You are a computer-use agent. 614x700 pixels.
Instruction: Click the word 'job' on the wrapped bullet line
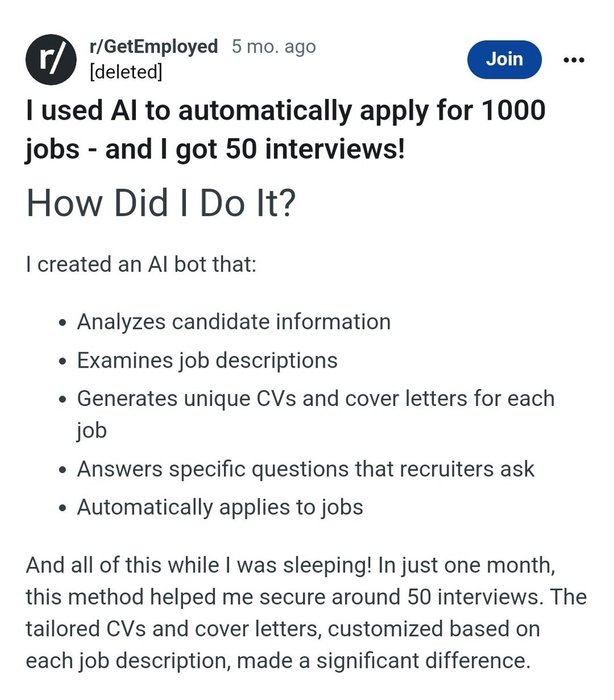92,431
